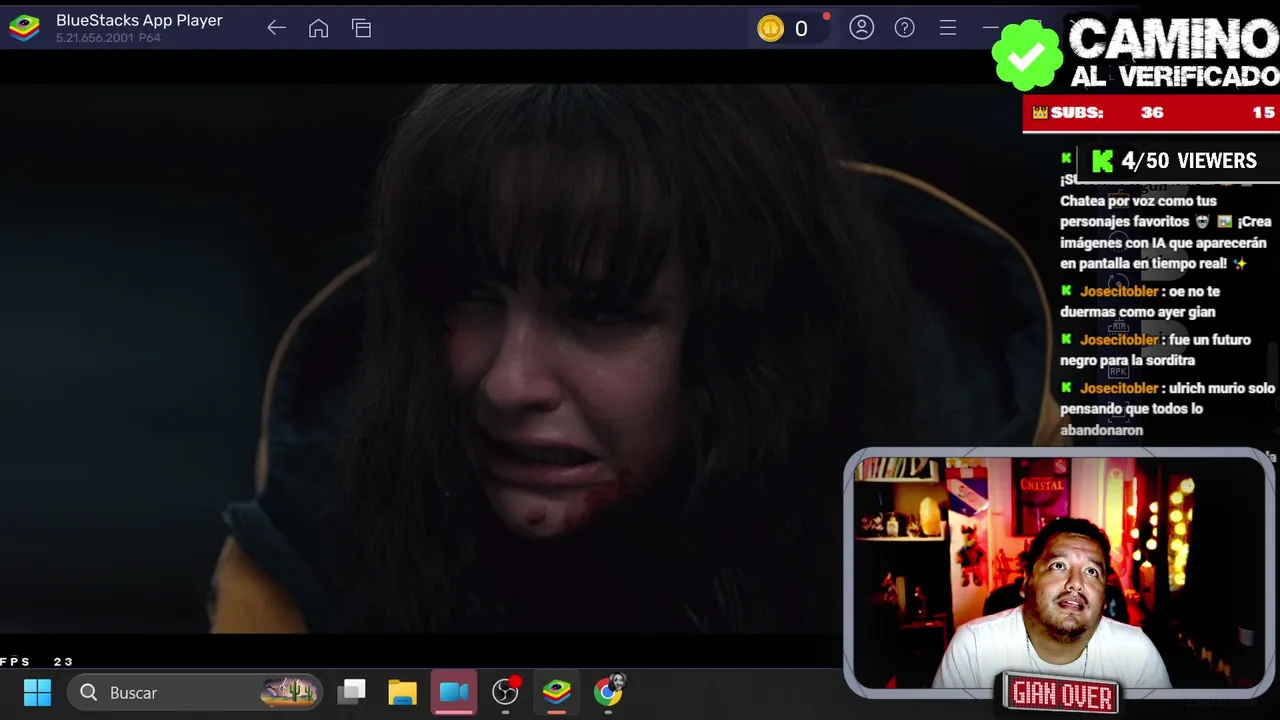Click the Josecitobler name in 'futuro negro' message

[1119, 339]
